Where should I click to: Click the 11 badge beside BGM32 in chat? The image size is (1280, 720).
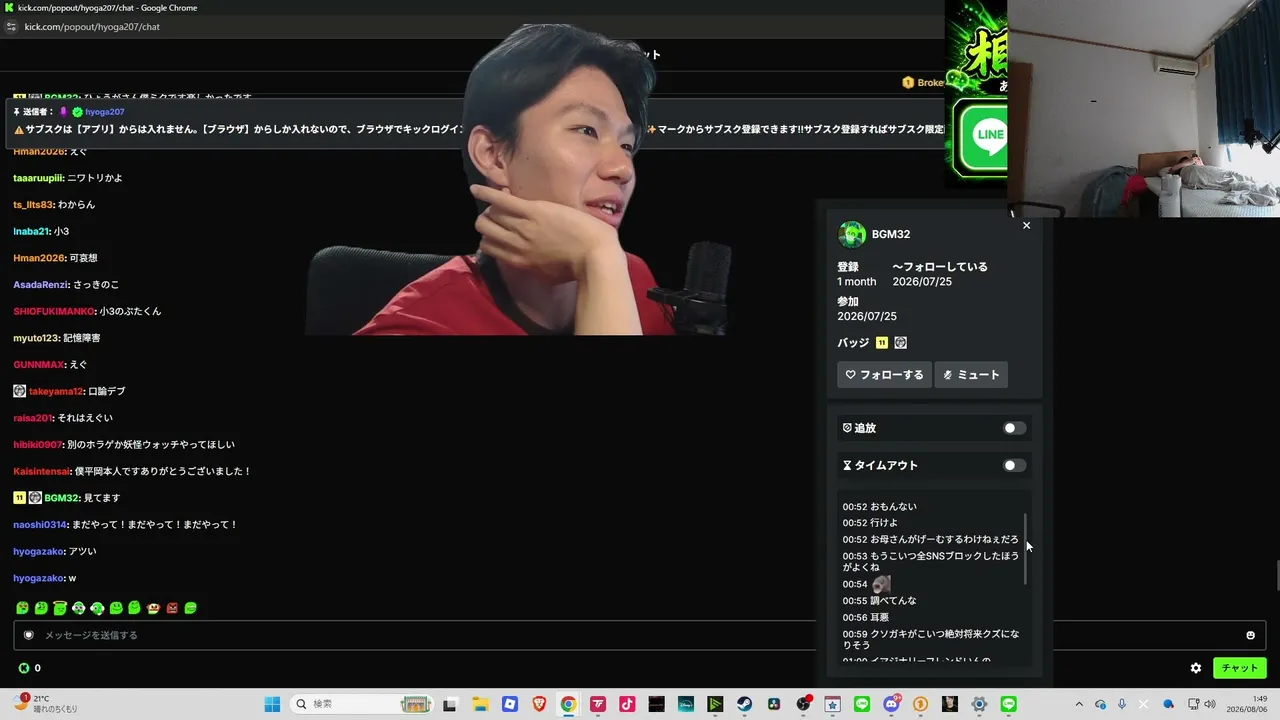[20, 498]
